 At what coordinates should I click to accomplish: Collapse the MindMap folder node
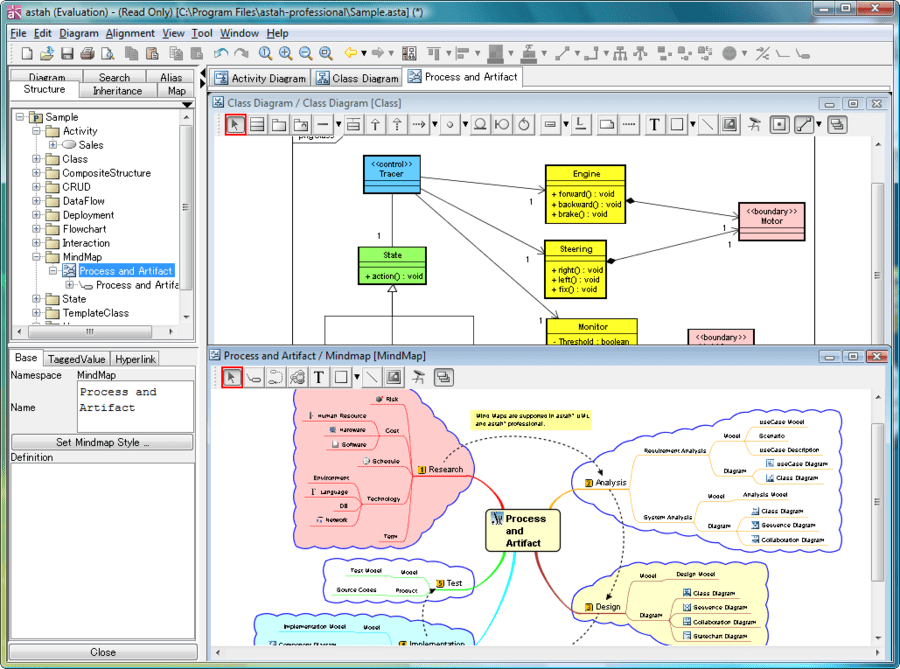click(36, 257)
